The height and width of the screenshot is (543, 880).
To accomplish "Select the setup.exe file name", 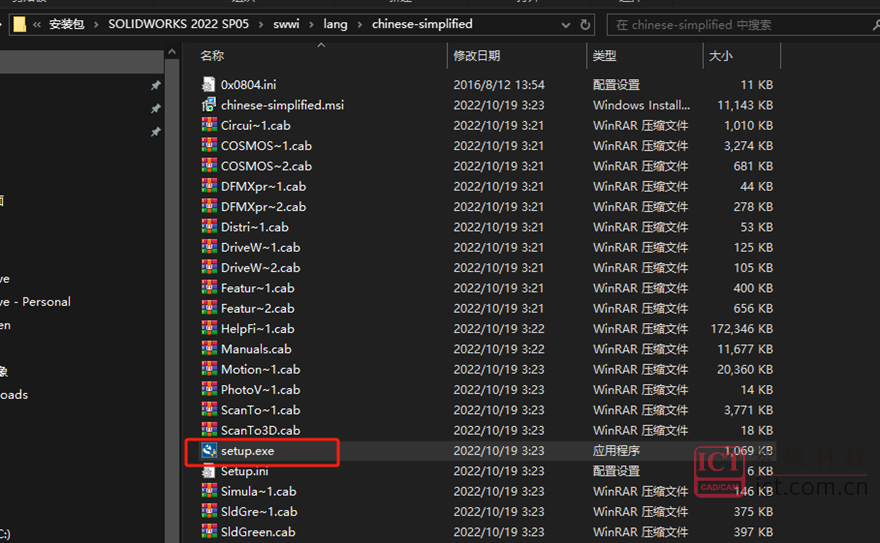I will coord(248,450).
